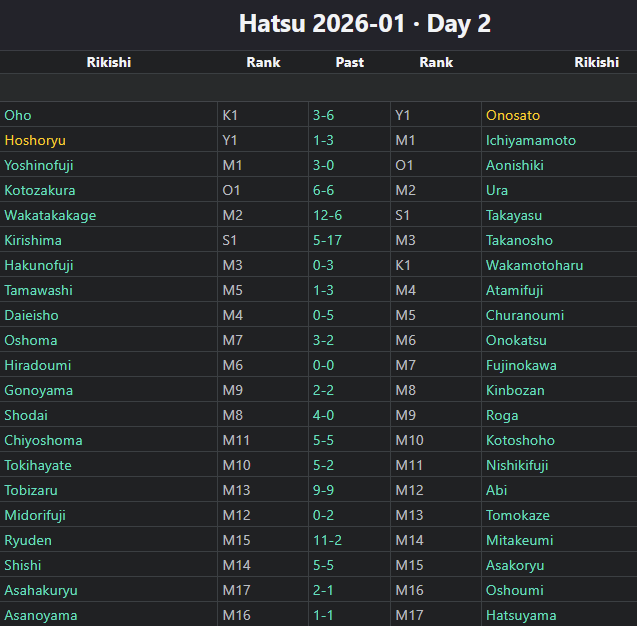Viewport: 637px width, 626px height.
Task: Click the Hatsuyama link
Action: [521, 615]
